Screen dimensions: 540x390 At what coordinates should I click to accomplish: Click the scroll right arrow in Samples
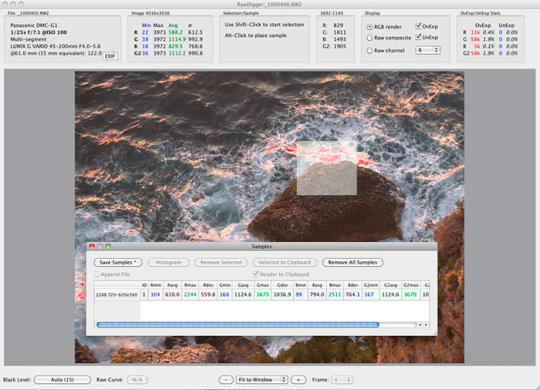pyautogui.click(x=426, y=325)
